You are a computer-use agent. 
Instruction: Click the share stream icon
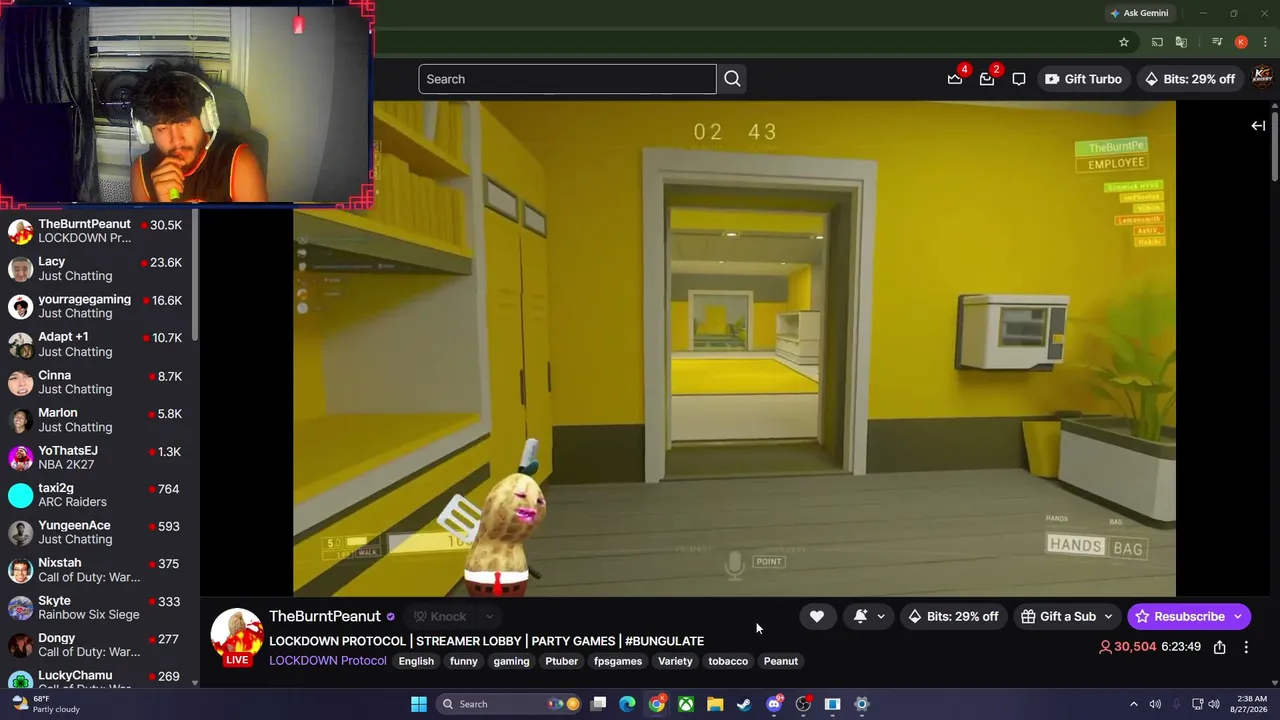click(1220, 647)
